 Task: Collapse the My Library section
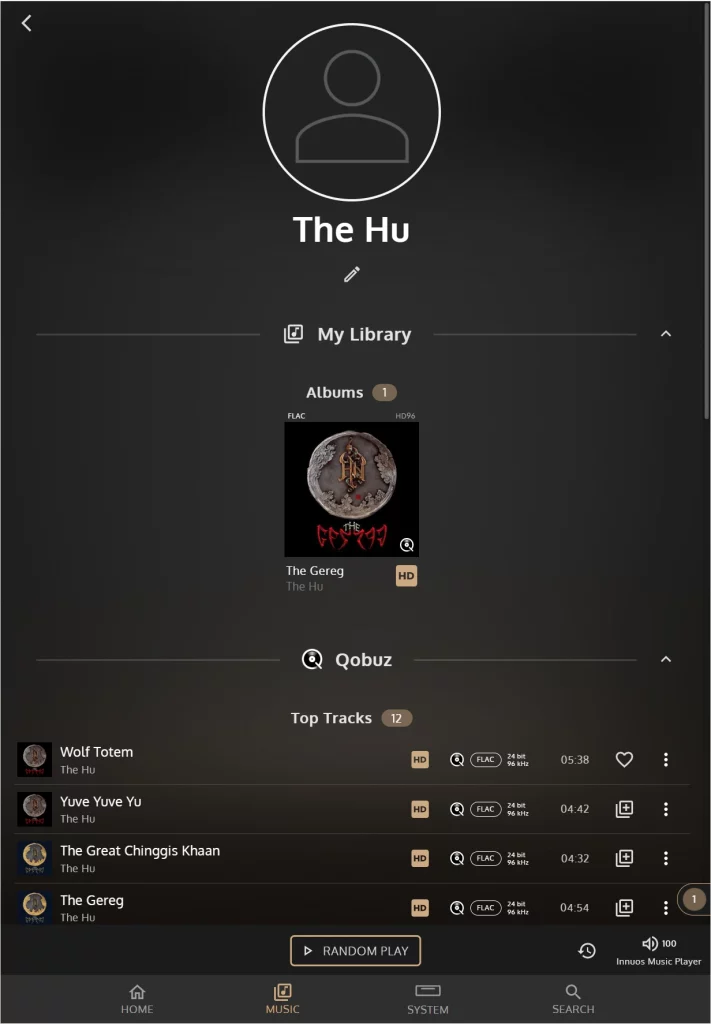665,334
